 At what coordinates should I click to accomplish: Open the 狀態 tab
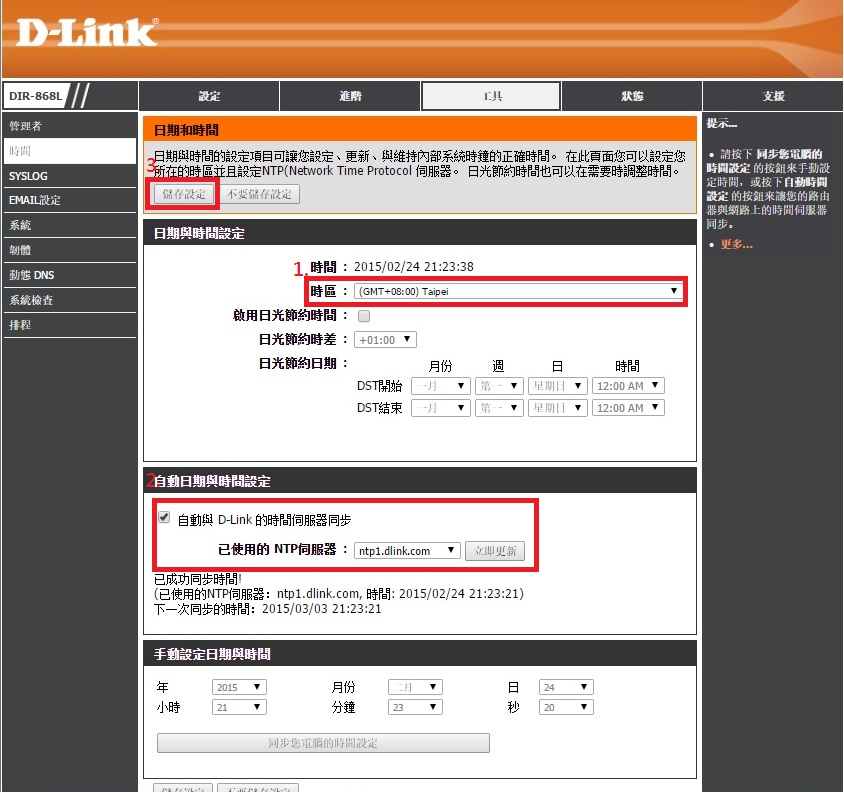(631, 96)
